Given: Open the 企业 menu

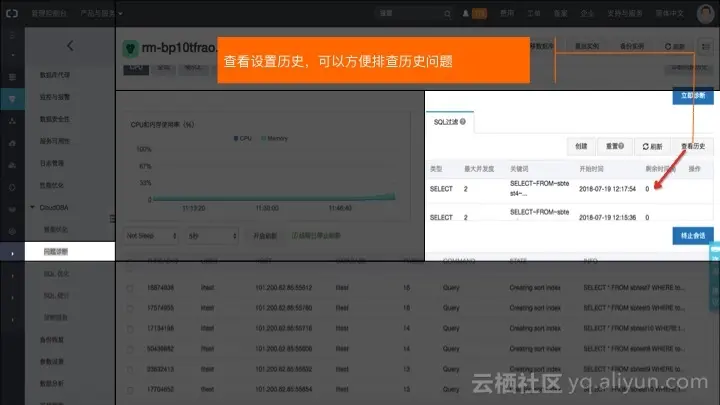Looking at the screenshot, I should [587, 13].
